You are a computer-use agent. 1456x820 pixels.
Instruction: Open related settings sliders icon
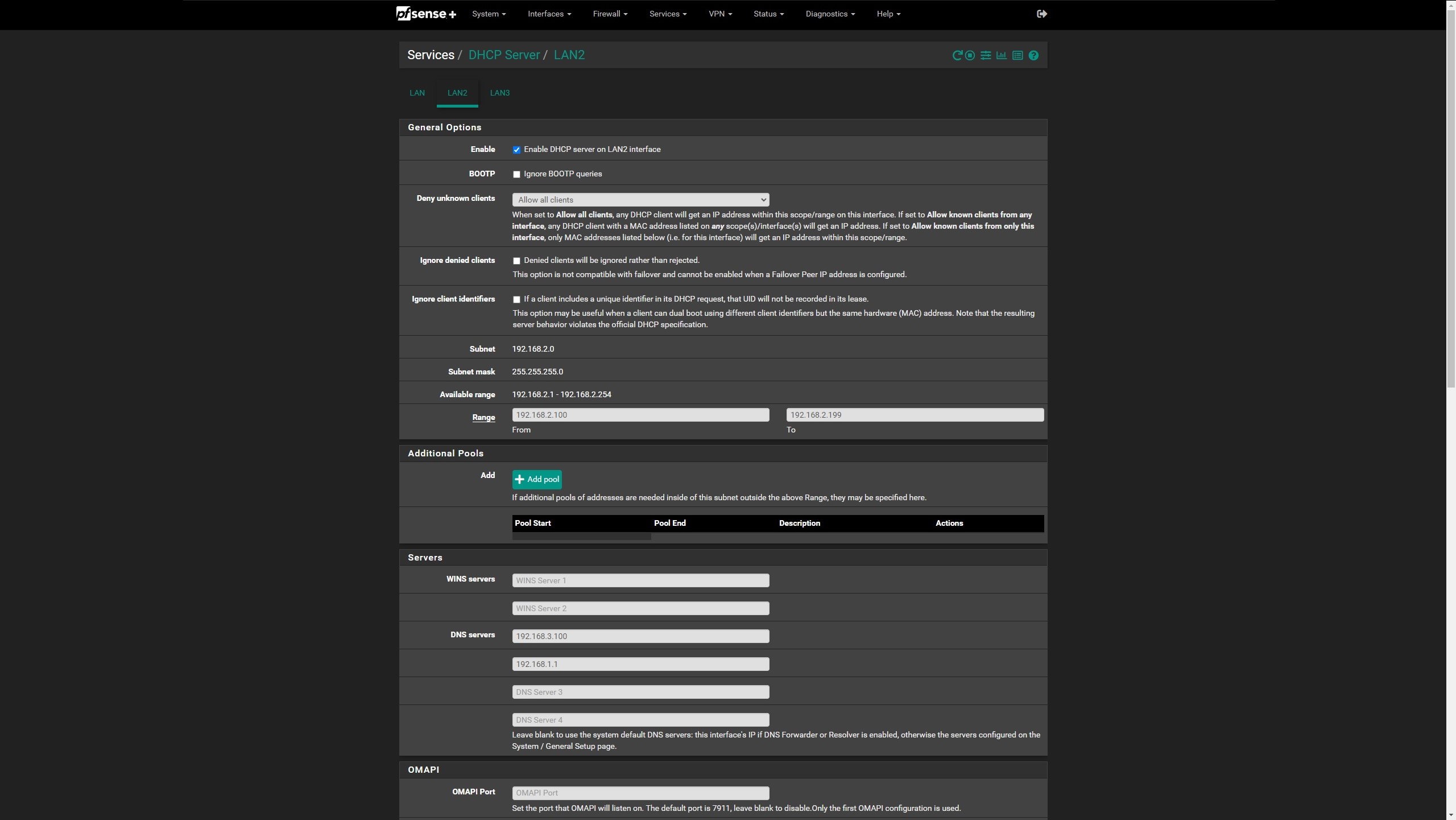986,55
